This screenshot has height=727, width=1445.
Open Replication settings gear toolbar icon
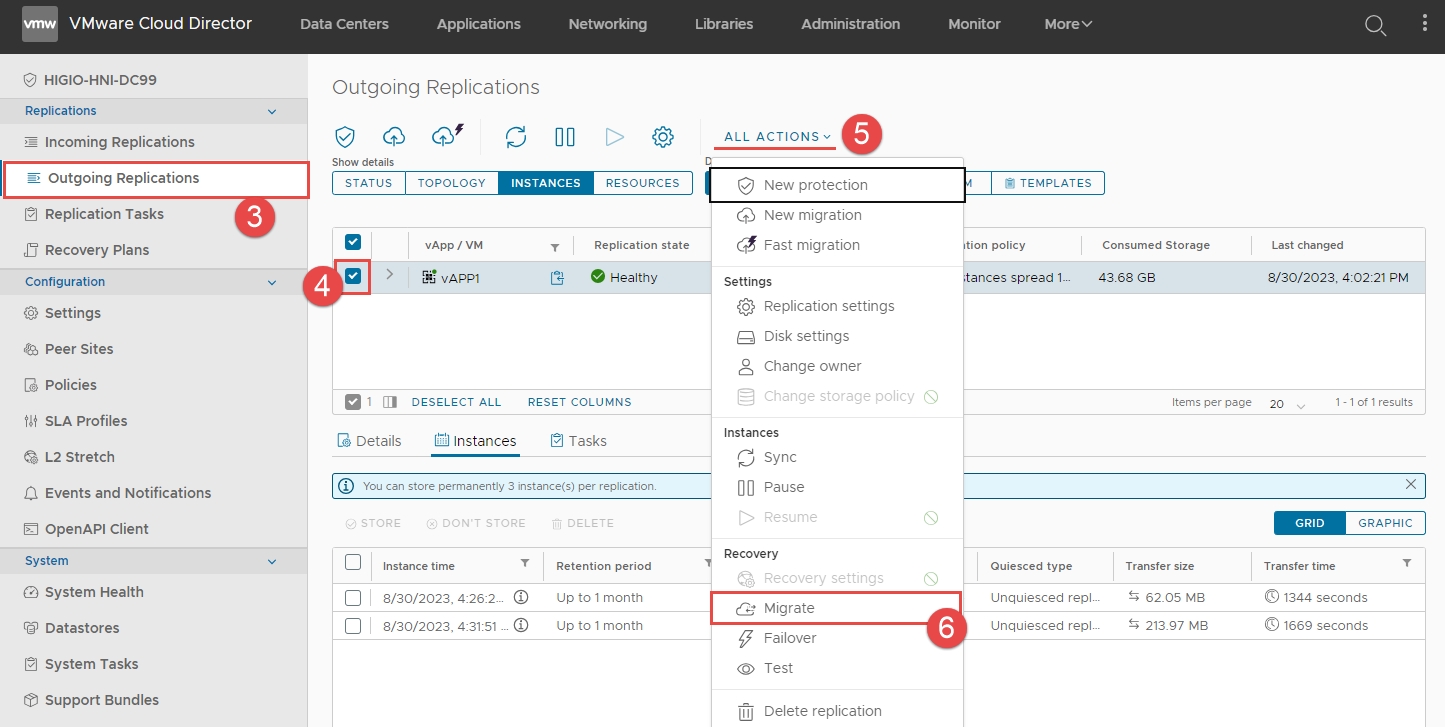[x=663, y=137]
